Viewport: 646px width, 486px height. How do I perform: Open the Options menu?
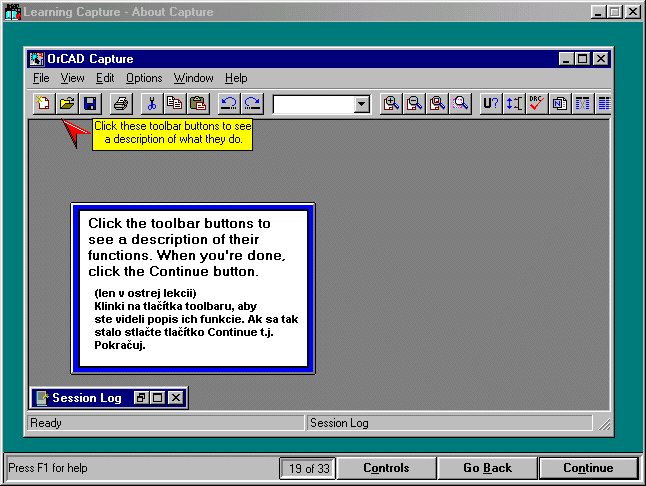pyautogui.click(x=144, y=78)
